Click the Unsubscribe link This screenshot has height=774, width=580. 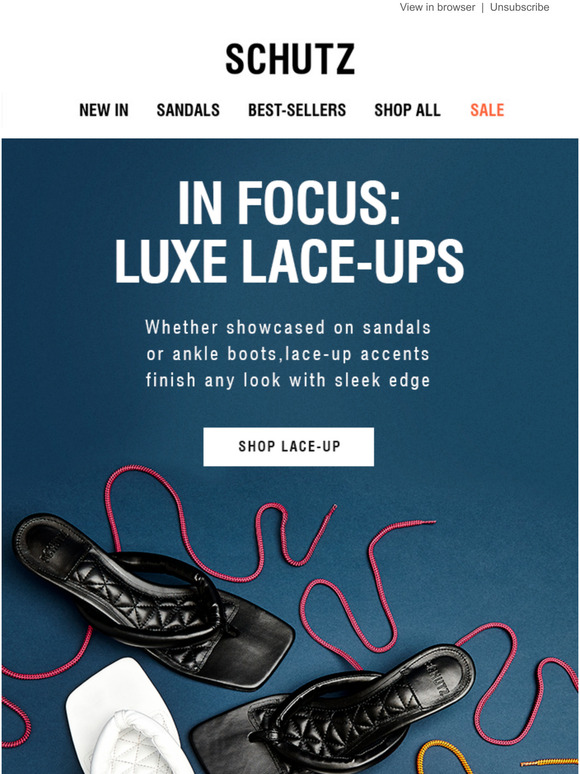519,7
